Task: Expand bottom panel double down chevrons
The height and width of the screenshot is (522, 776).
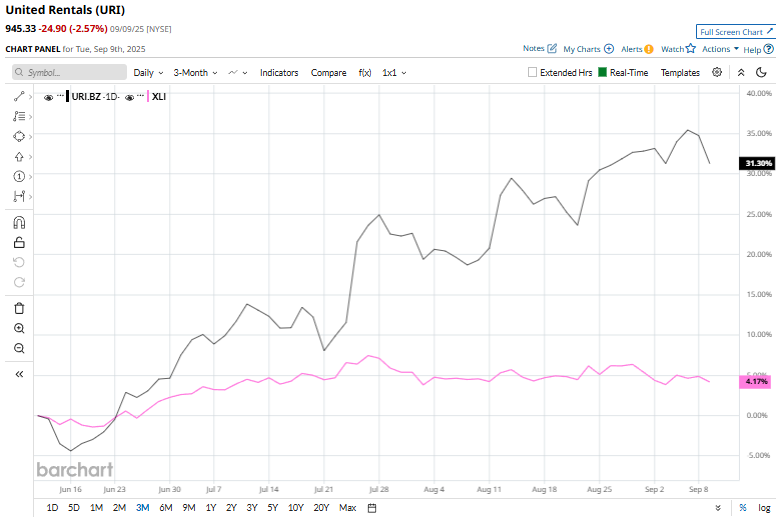Action: [718, 508]
